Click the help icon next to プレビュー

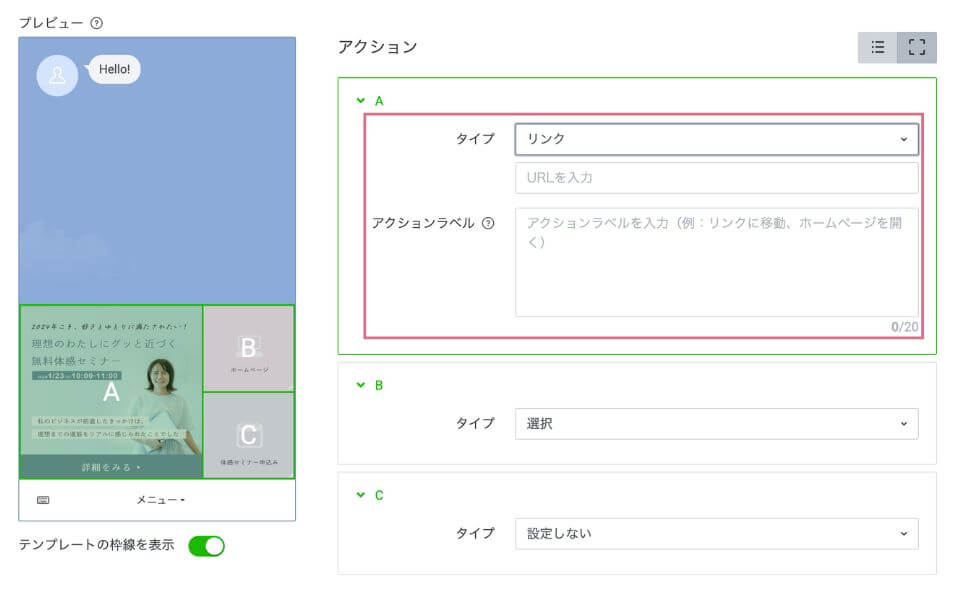coord(97,23)
